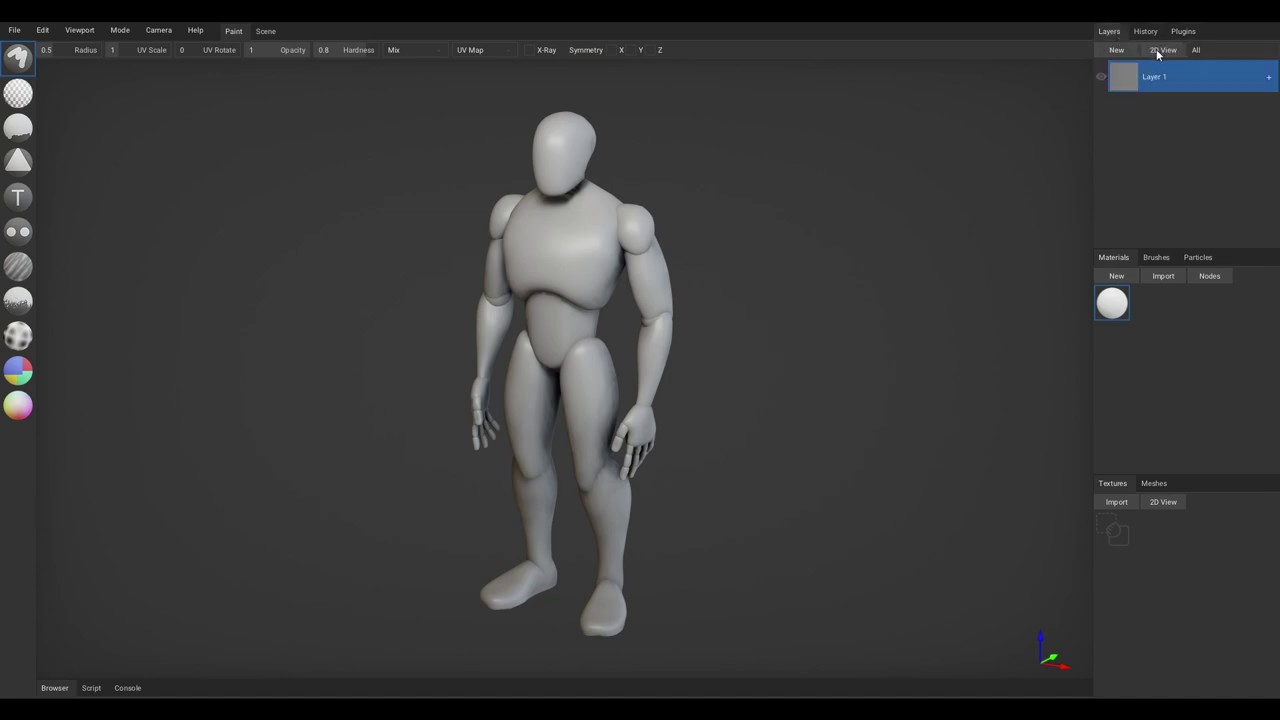Screen dimensions: 1280x720
Task: Select the Text tool
Action: pyautogui.click(x=18, y=197)
